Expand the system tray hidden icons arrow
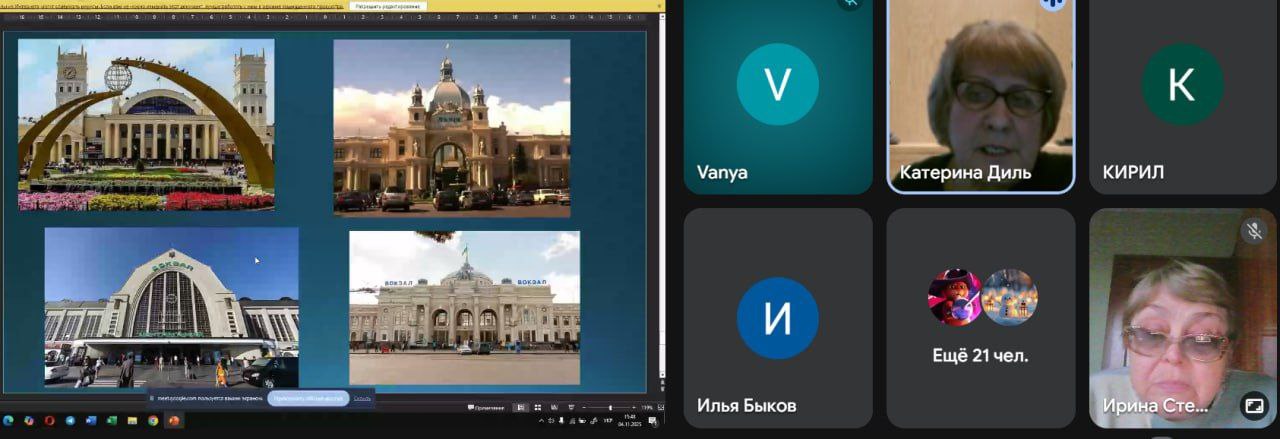Viewport: 1280px width, 439px height. pos(541,420)
